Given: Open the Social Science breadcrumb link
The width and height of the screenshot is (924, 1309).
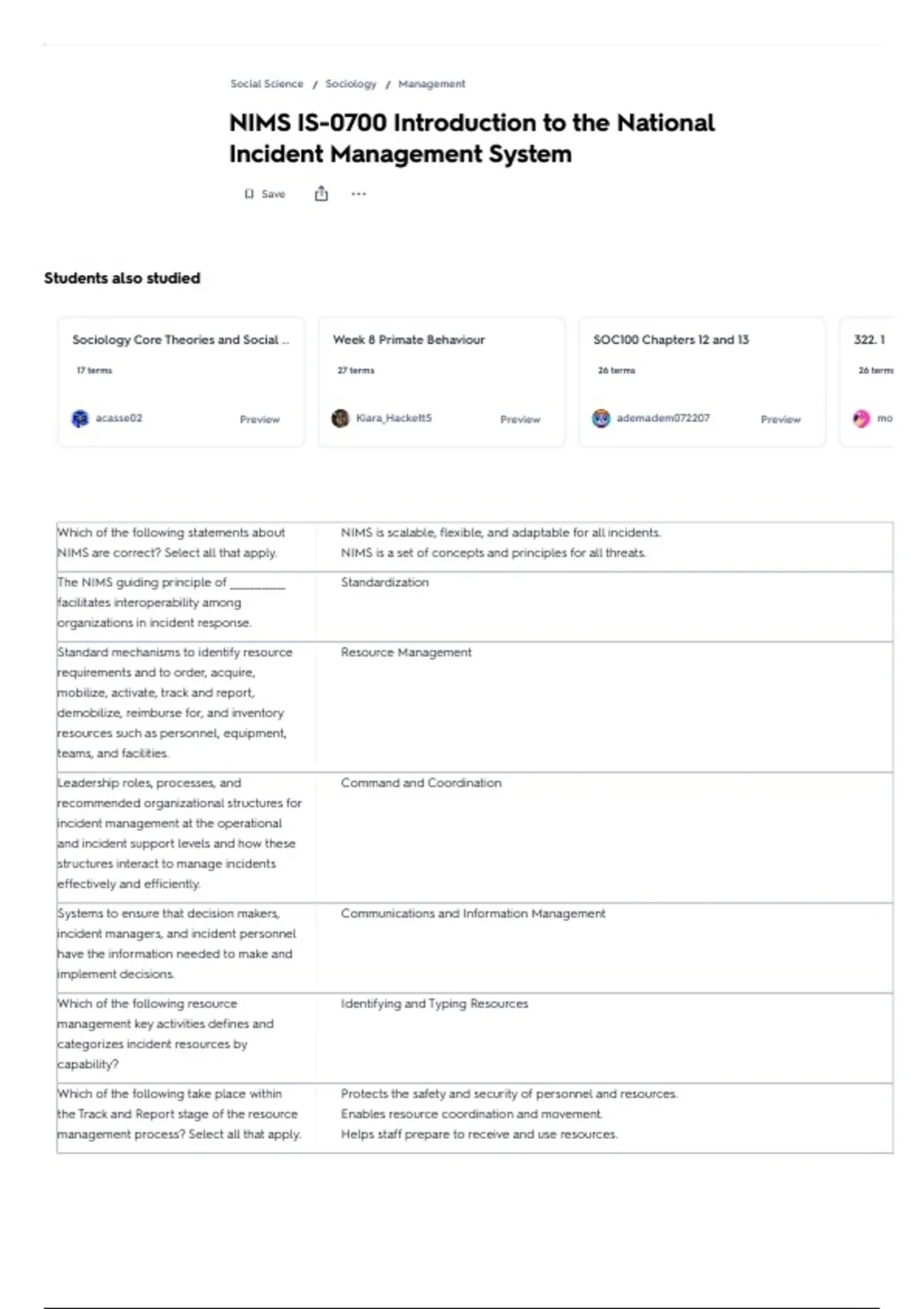Looking at the screenshot, I should tap(266, 84).
